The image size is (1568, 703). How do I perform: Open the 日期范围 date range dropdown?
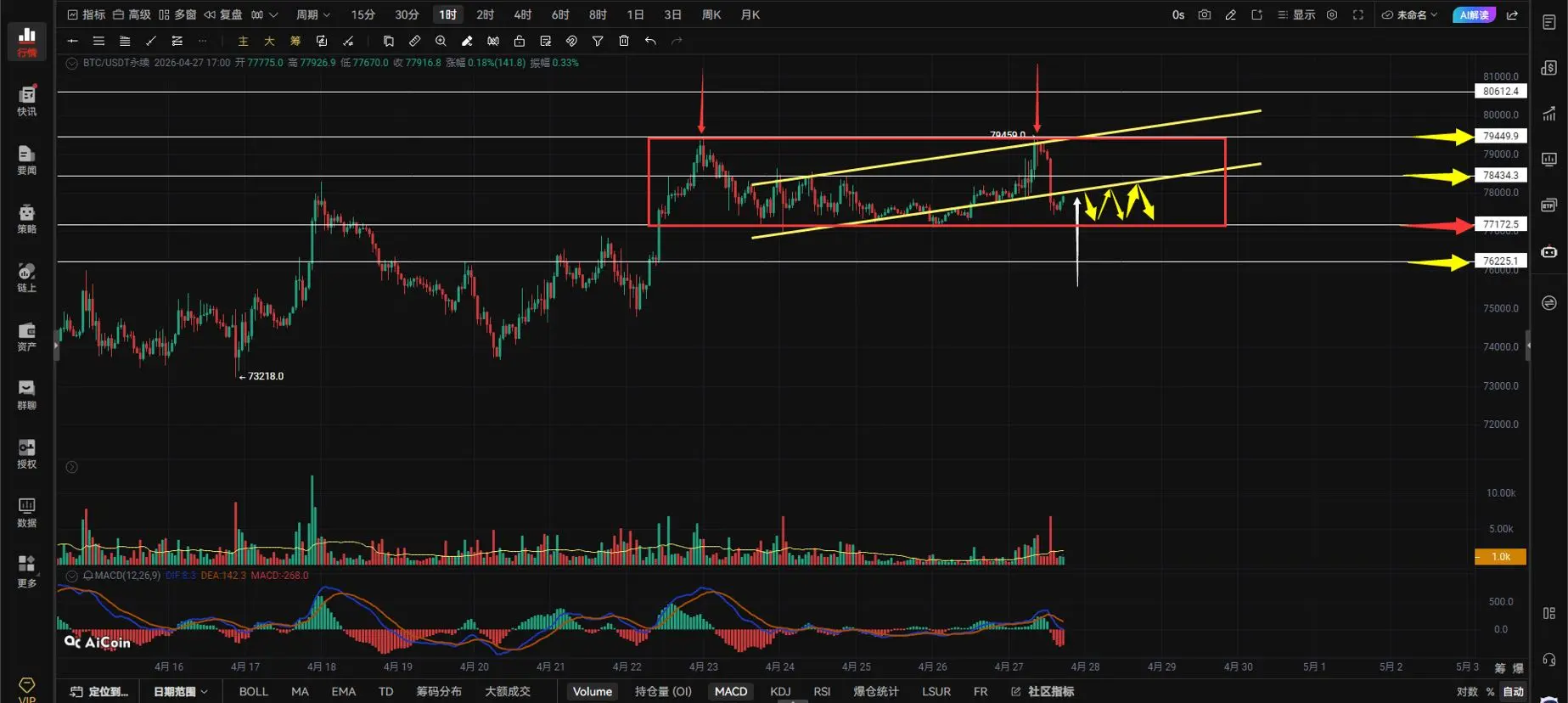(x=180, y=691)
